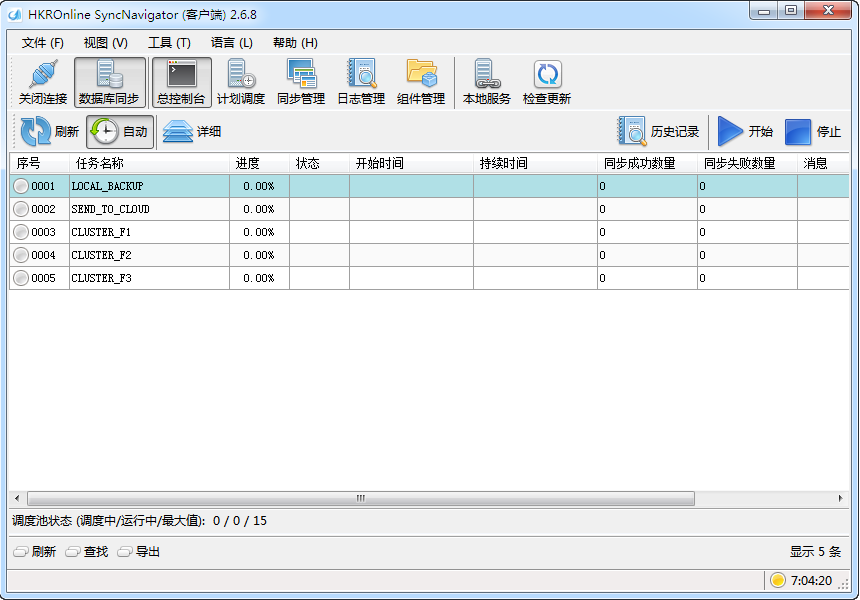Viewport: 860px width, 600px height.
Task: Open the 语言 (L) language menu
Action: [232, 43]
